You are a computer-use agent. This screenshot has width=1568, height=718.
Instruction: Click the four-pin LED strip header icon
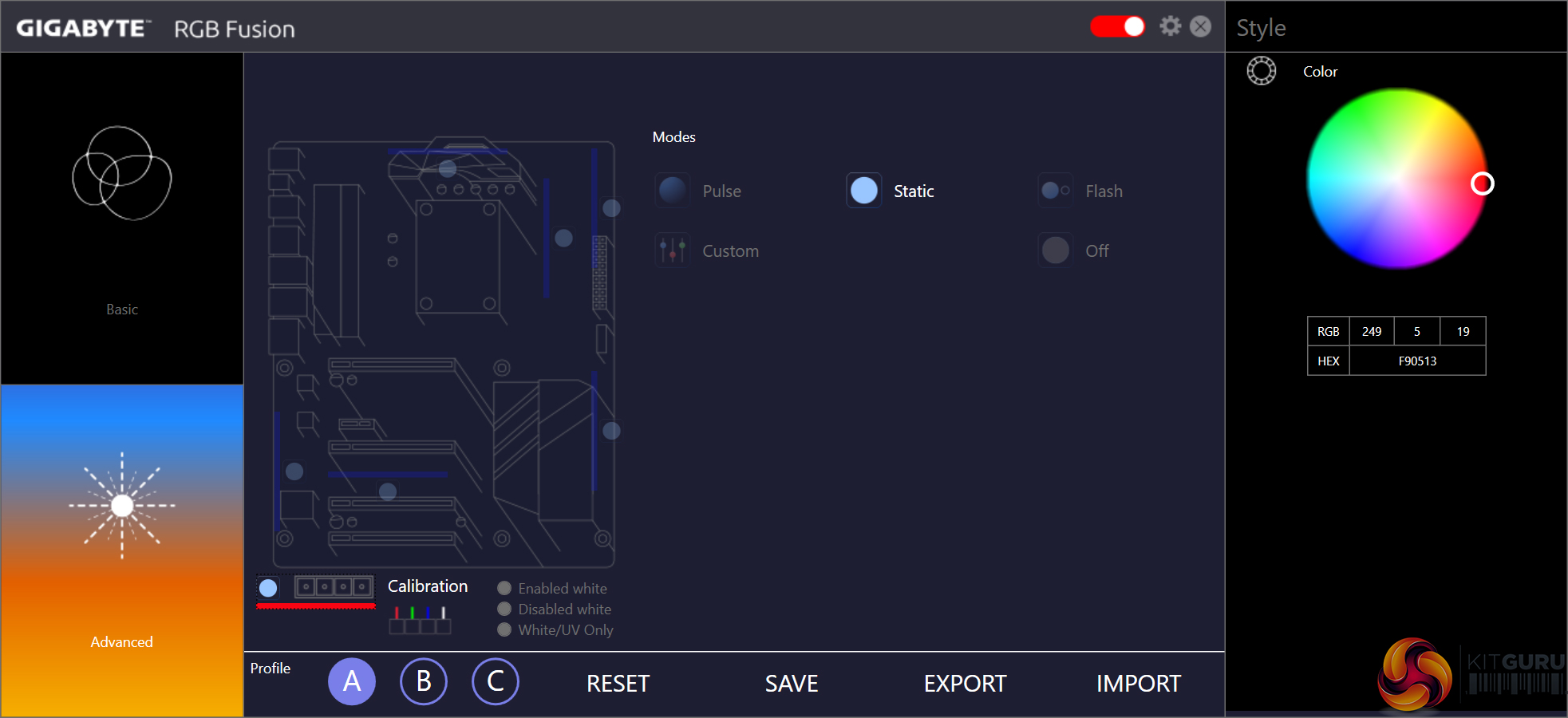click(334, 587)
